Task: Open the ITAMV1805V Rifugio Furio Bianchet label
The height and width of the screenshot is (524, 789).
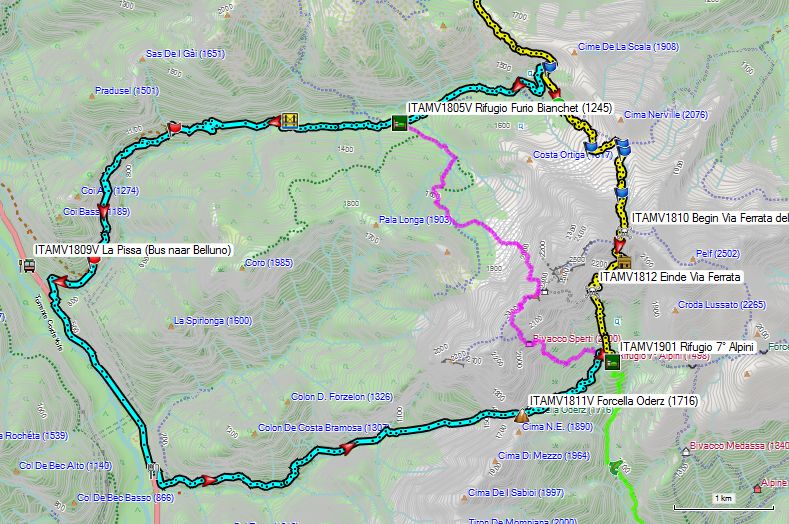Action: point(510,108)
